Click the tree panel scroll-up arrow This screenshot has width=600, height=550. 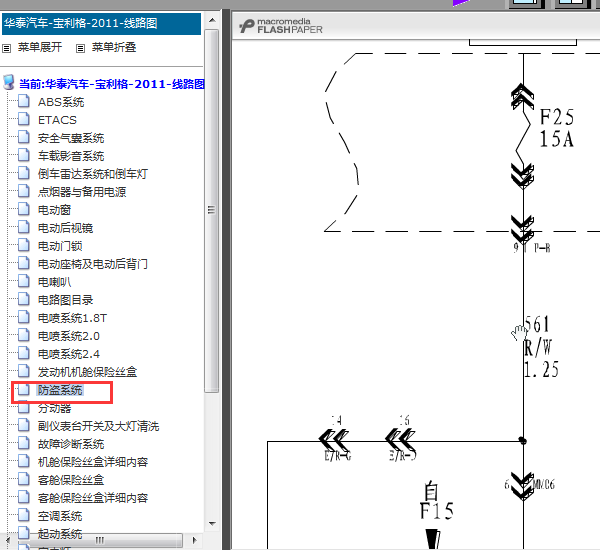tap(212, 20)
